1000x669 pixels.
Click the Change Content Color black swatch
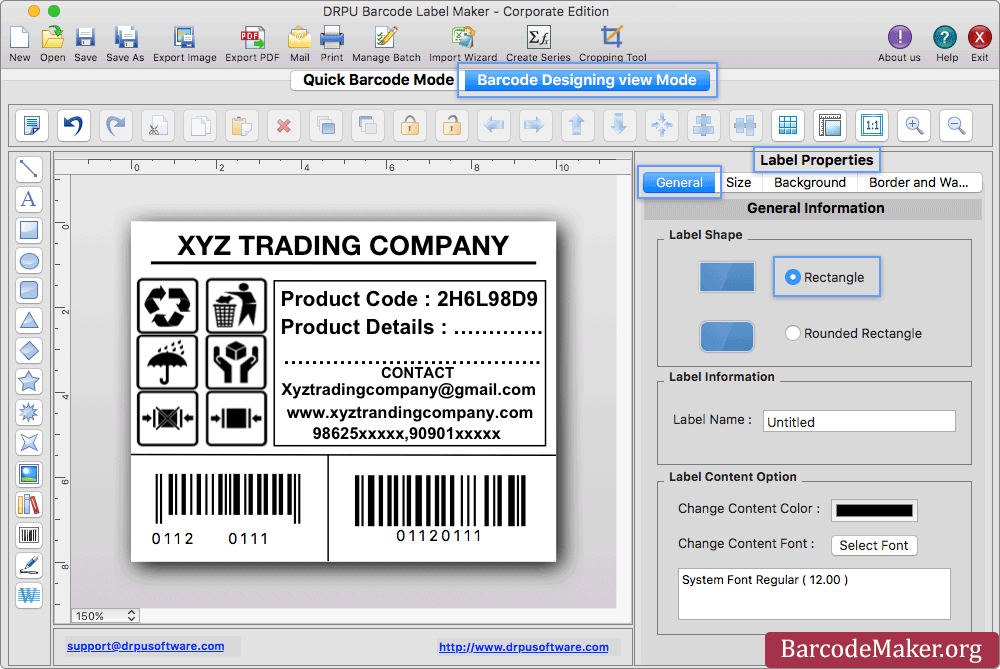coord(874,510)
